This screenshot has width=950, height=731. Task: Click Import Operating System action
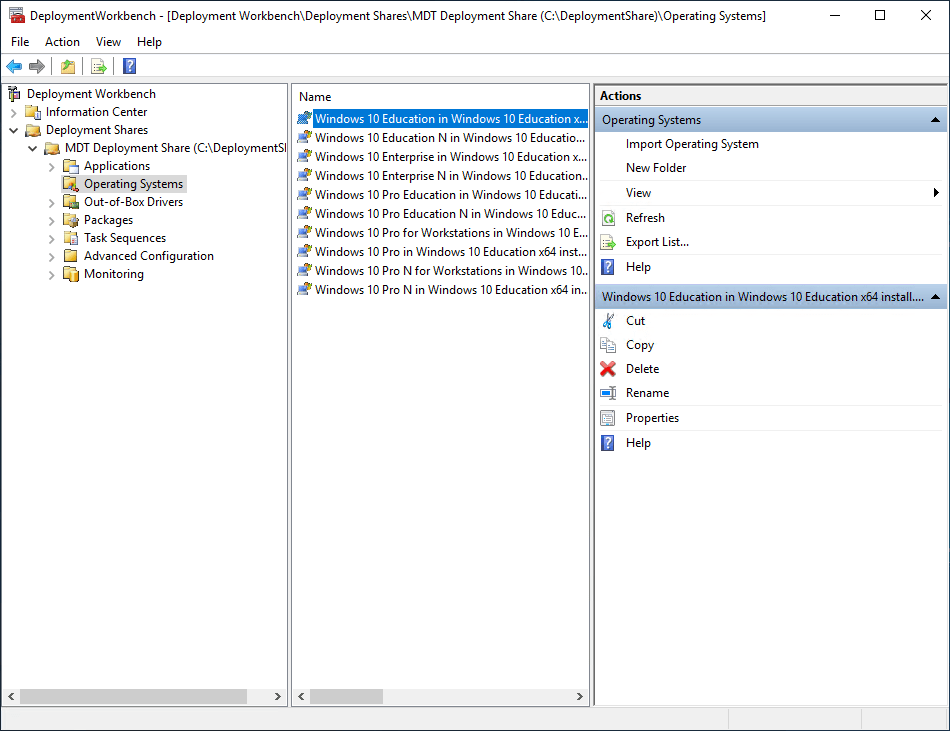click(692, 144)
